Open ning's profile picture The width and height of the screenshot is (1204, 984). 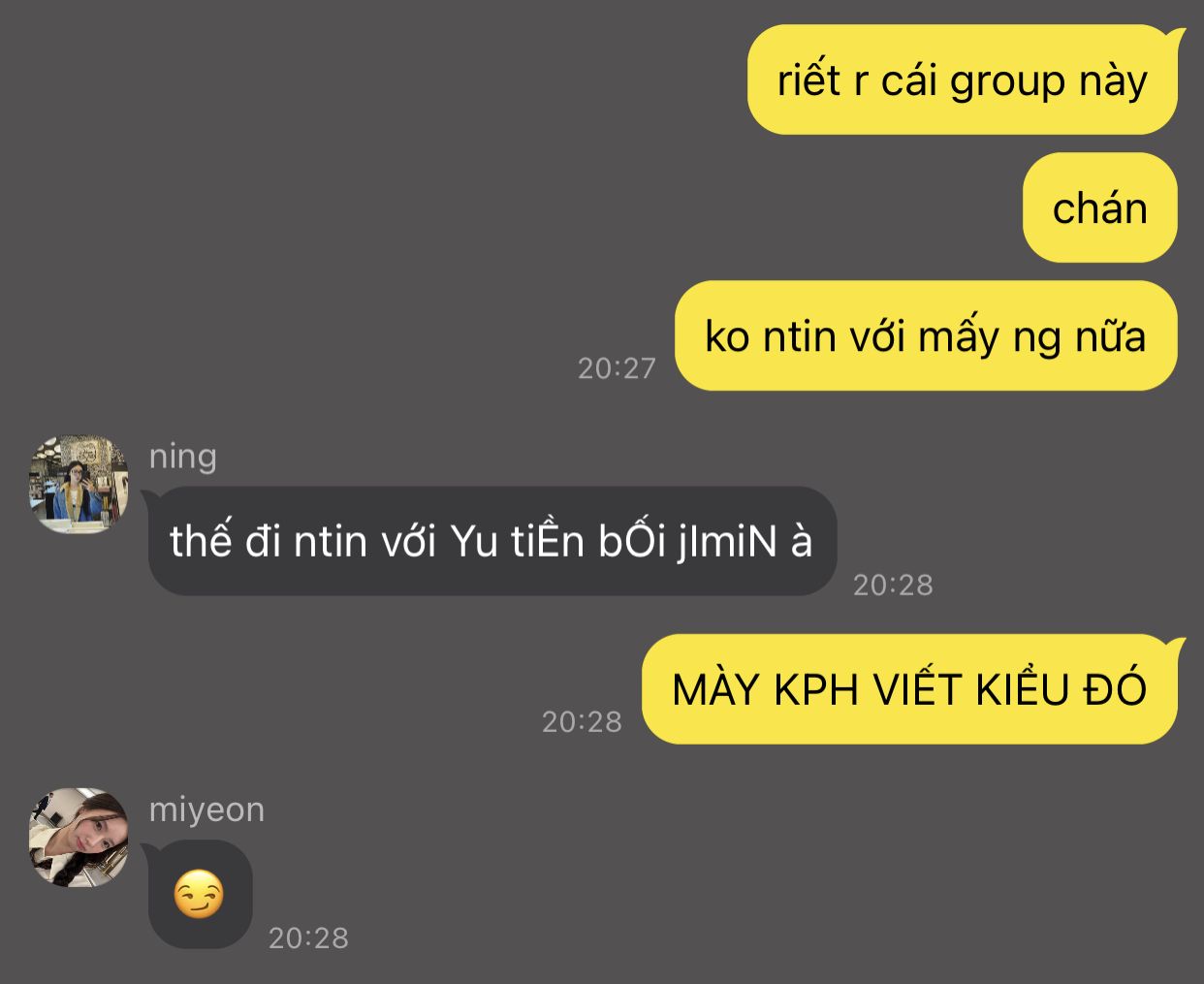tap(79, 484)
